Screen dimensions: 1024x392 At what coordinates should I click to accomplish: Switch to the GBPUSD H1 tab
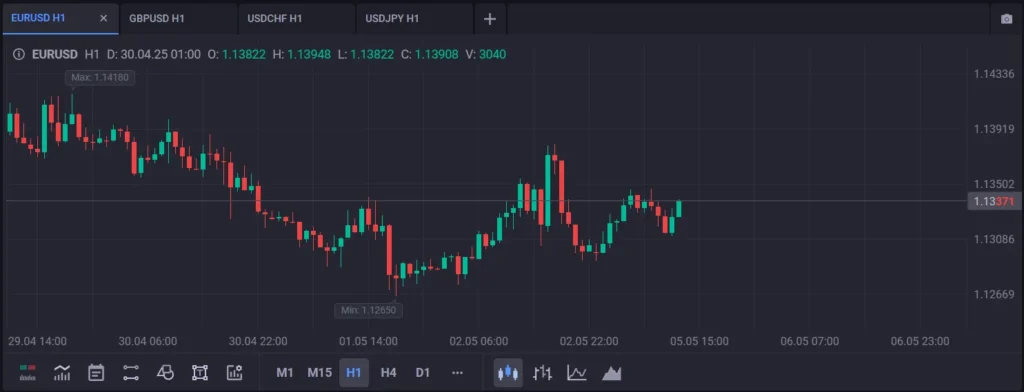pos(178,18)
